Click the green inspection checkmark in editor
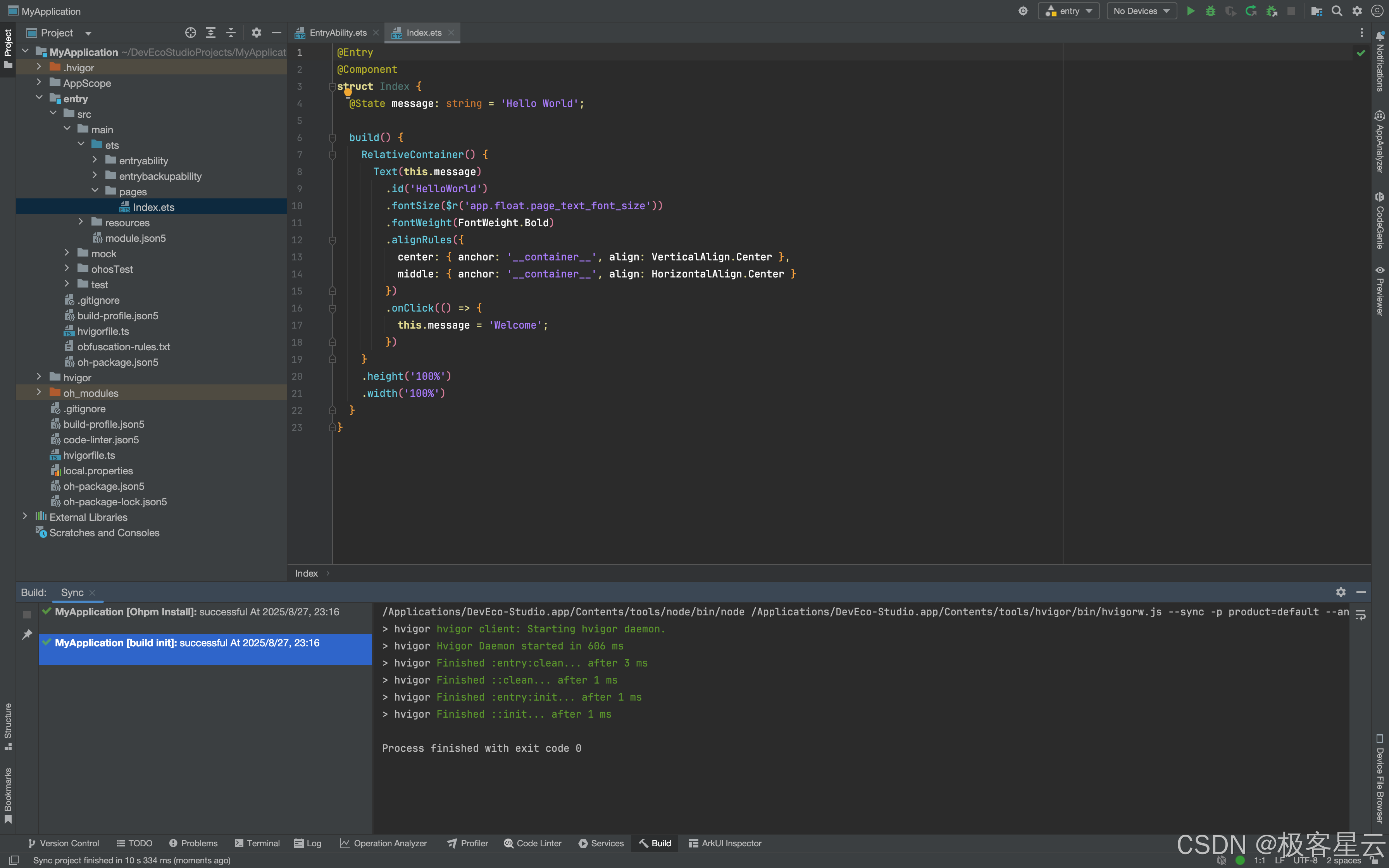 [1361, 53]
